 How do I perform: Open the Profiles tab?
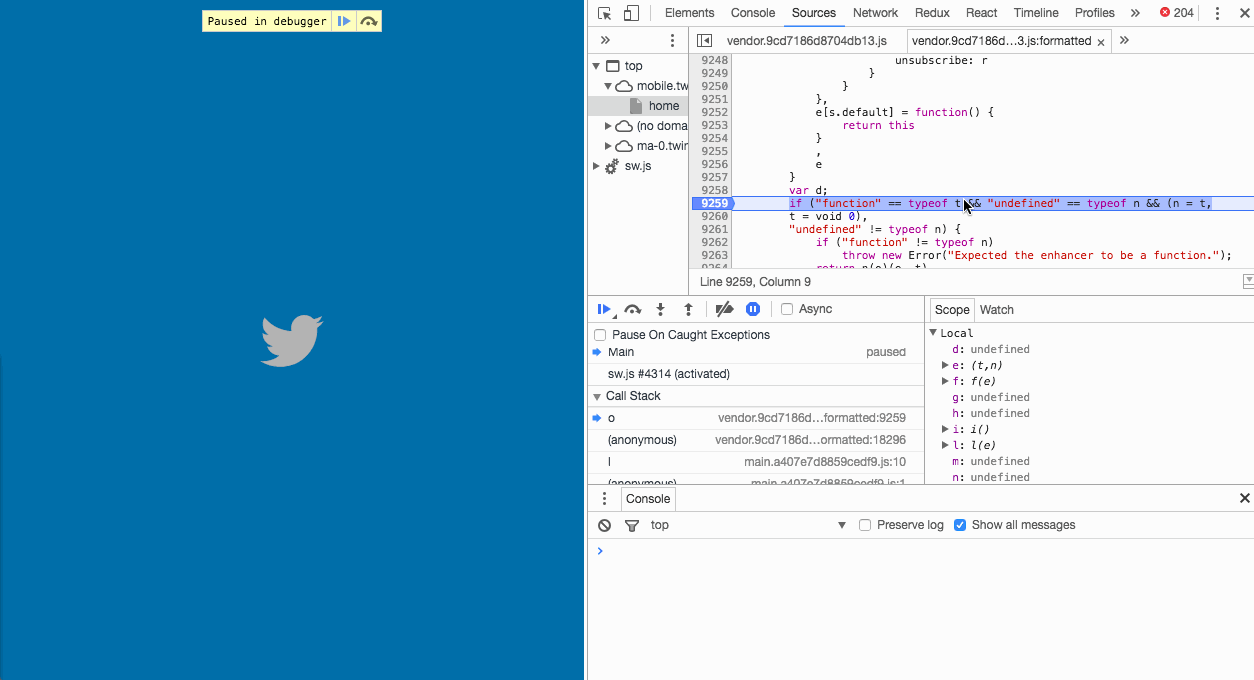point(1095,13)
